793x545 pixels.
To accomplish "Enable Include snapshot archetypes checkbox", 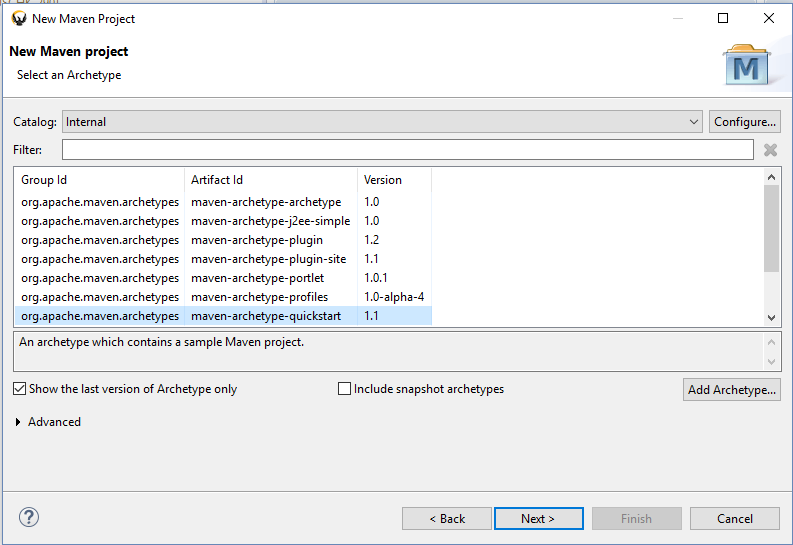I will 345,389.
